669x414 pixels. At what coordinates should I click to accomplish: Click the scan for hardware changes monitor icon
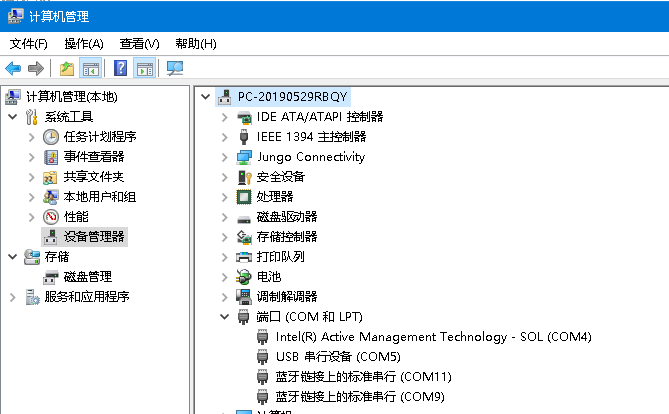(x=175, y=68)
